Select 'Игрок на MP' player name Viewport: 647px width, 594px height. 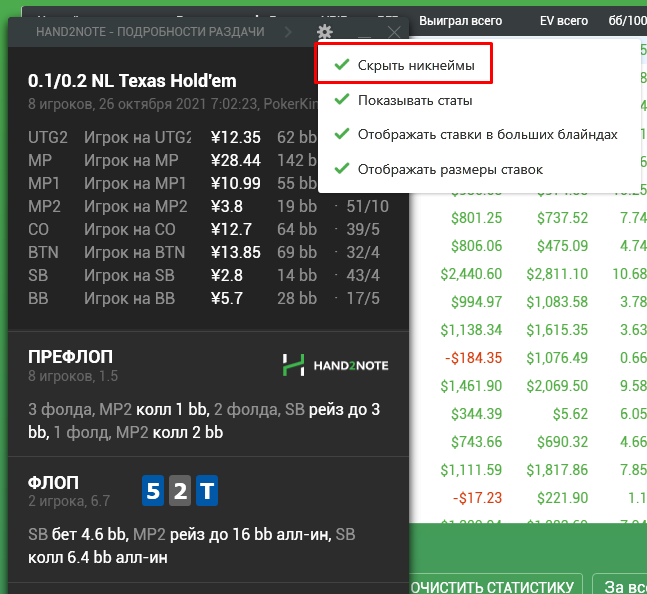131,160
